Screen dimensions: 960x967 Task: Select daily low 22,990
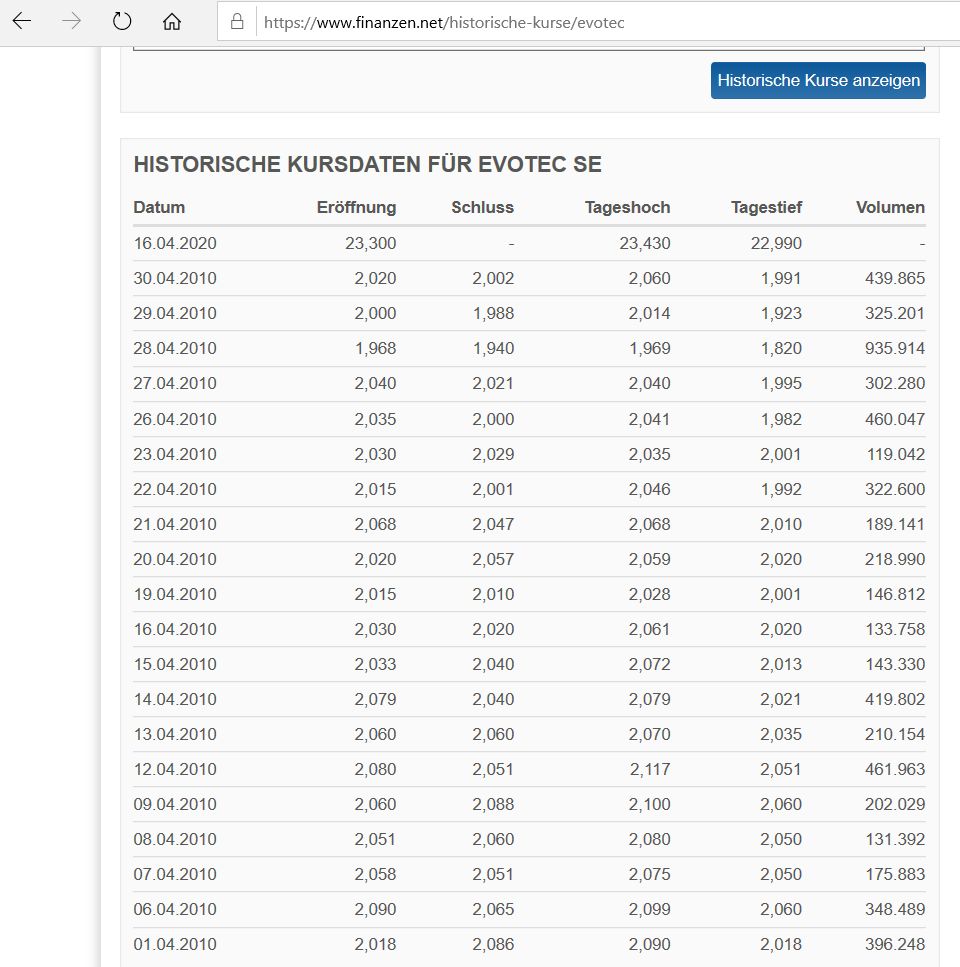tap(776, 243)
